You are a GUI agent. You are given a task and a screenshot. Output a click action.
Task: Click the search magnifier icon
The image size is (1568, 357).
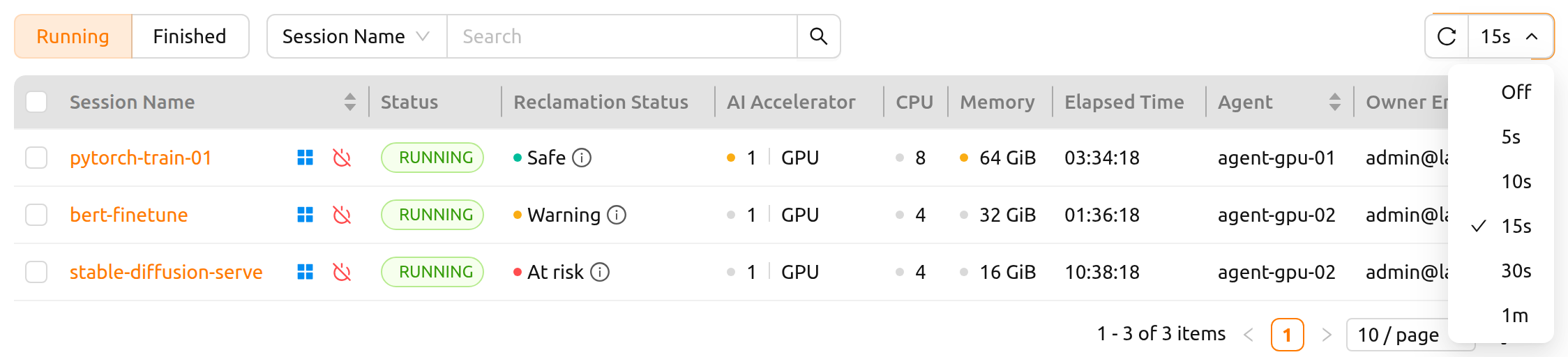[818, 36]
